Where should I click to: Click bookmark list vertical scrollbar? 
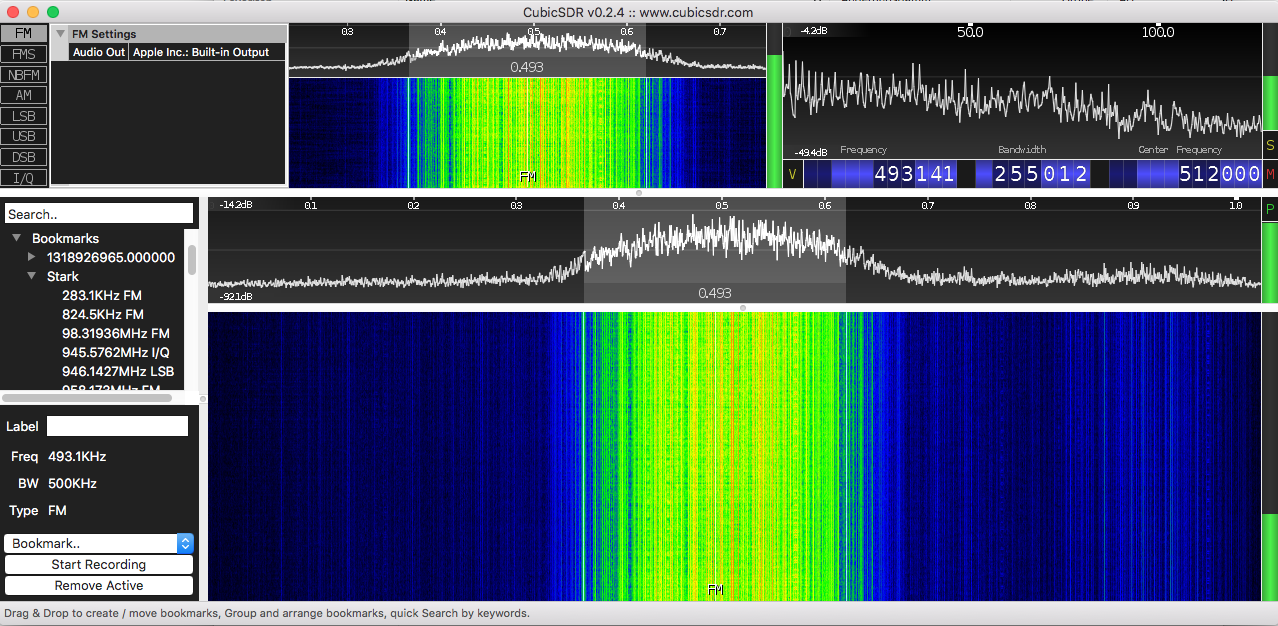(192, 260)
